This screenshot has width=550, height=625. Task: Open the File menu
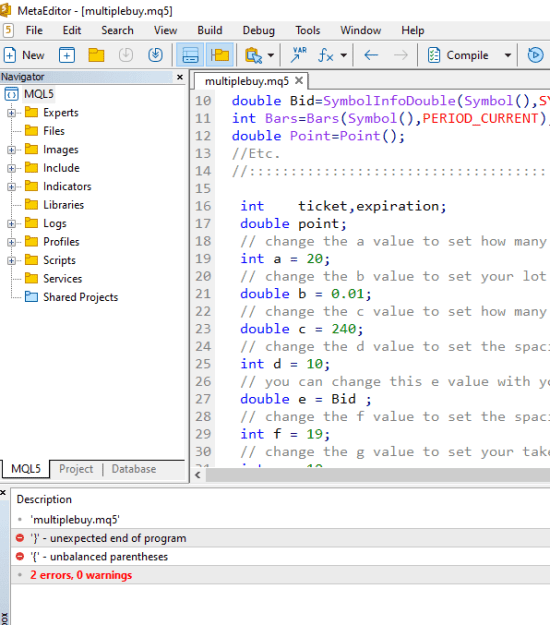pos(34,30)
